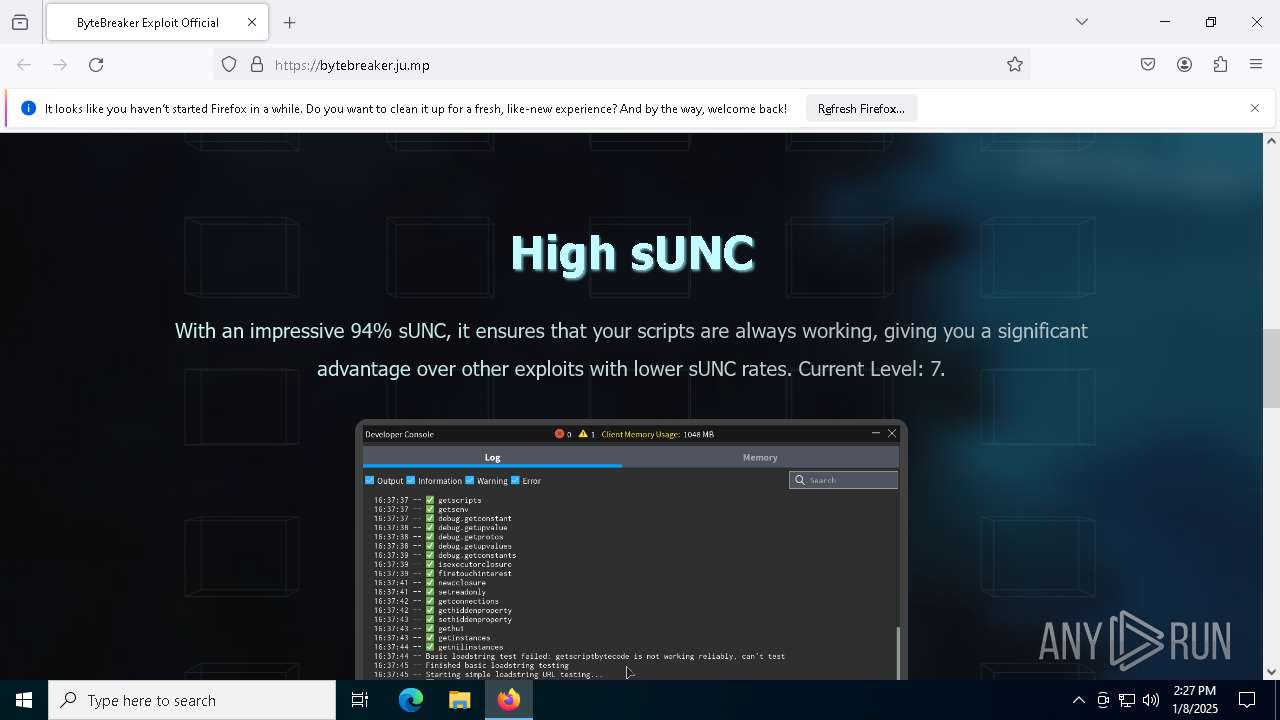Bookmark this page with star icon
The height and width of the screenshot is (720, 1280).
(1015, 65)
